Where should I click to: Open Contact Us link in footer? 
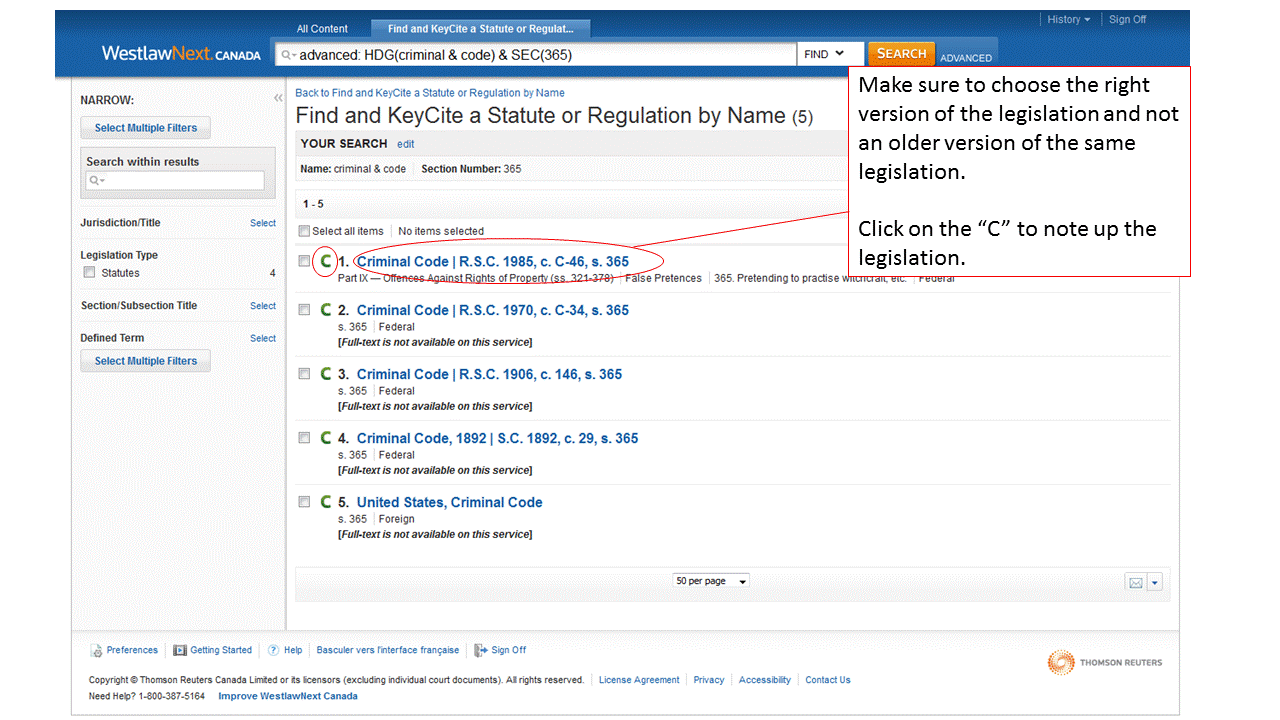pos(828,680)
